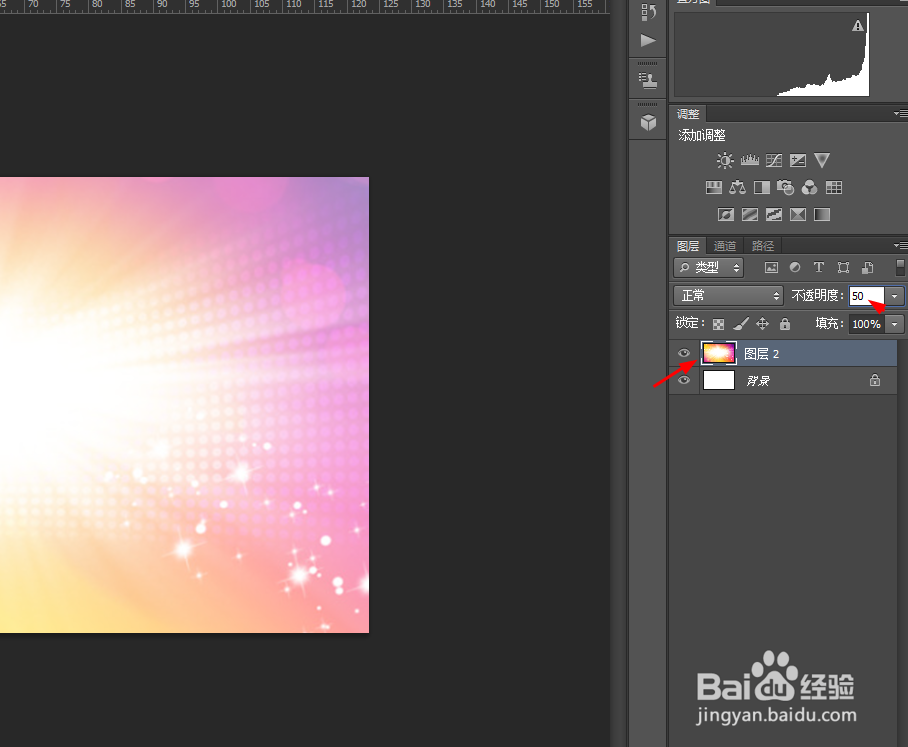Open the 不透明度 opacity slider arrow
Screen dimensions: 908x747
coord(895,296)
